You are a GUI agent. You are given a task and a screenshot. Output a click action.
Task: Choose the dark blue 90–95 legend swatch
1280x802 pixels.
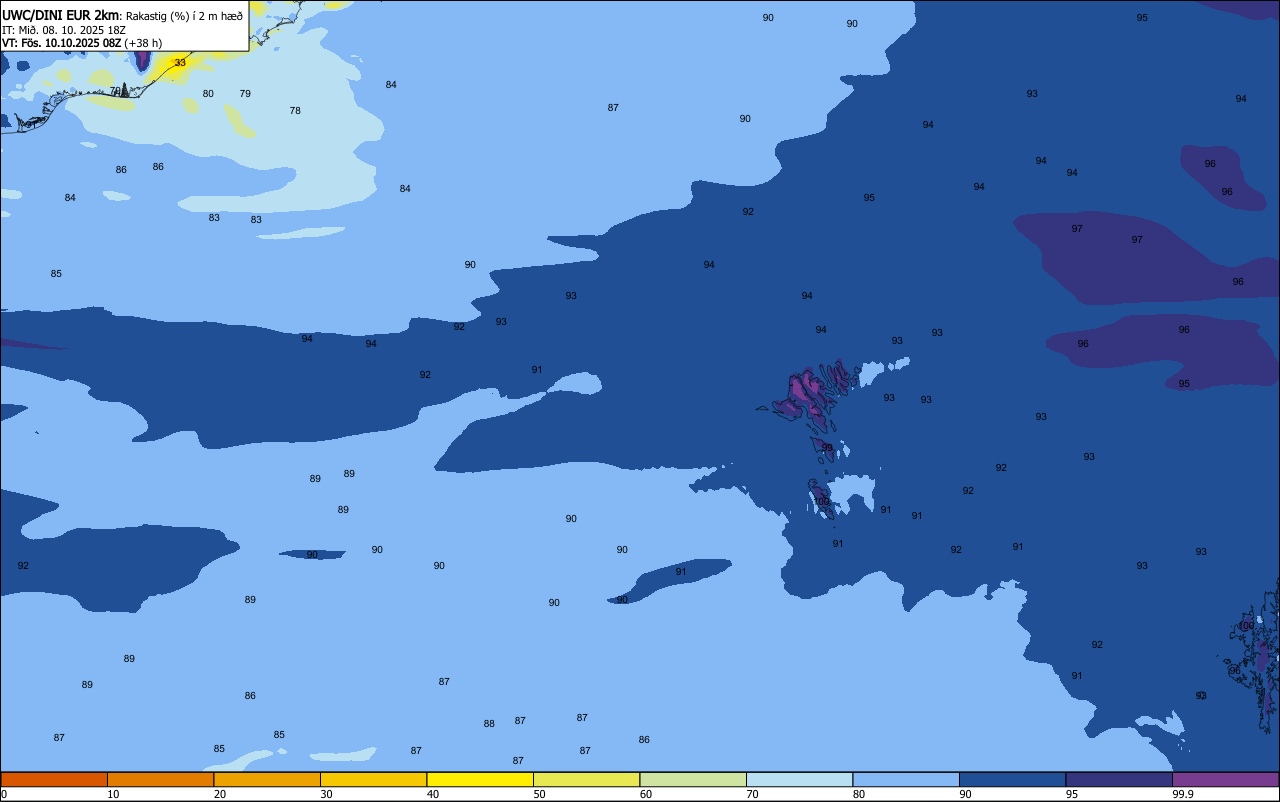(1012, 779)
